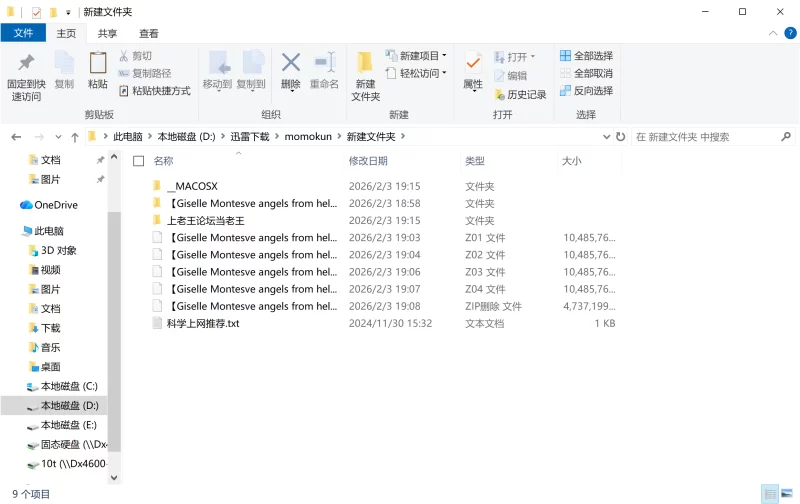
Task: Switch to large icons view in status bar
Action: (787, 493)
